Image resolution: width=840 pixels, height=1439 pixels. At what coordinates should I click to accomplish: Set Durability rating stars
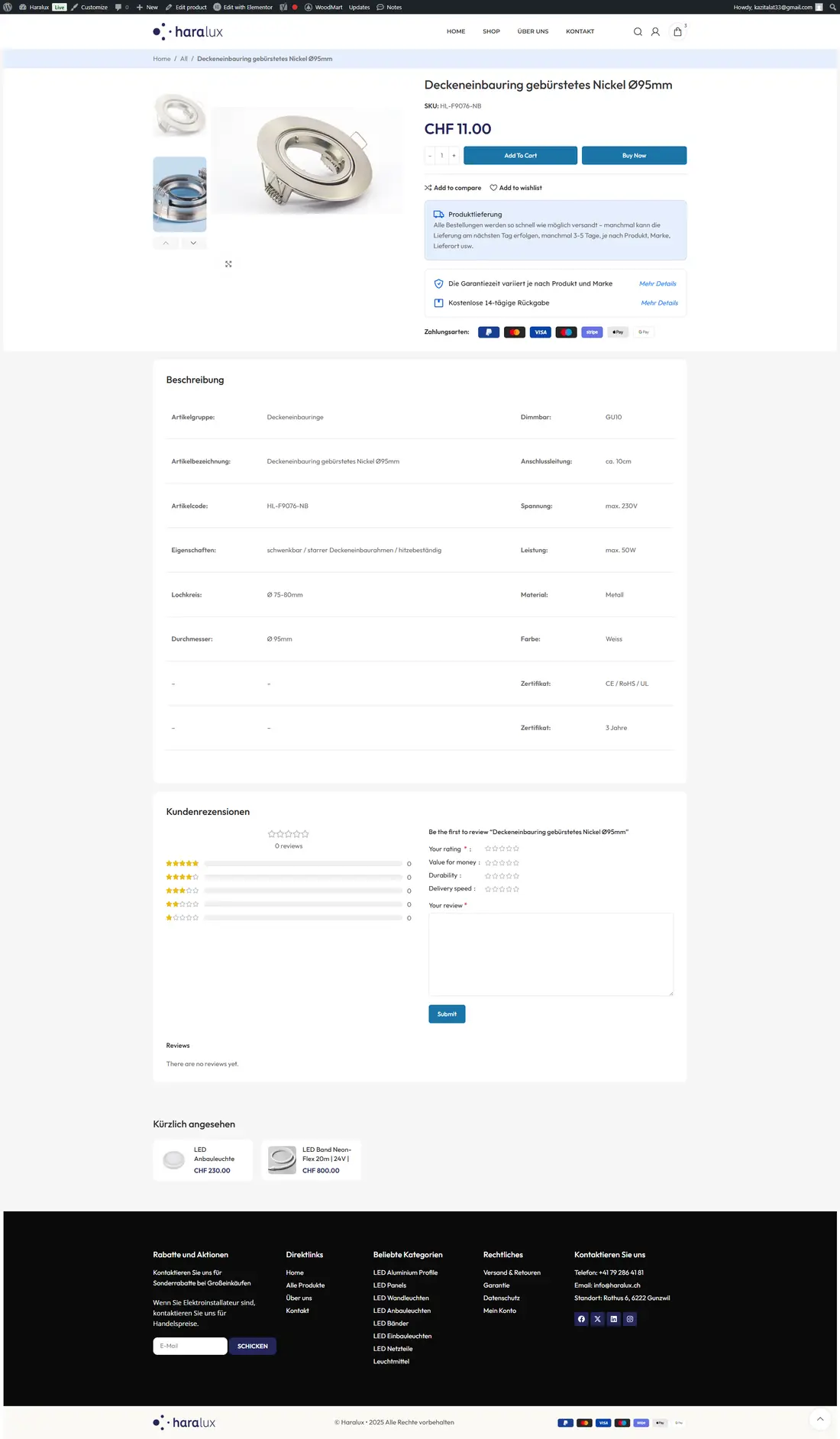[502, 876]
